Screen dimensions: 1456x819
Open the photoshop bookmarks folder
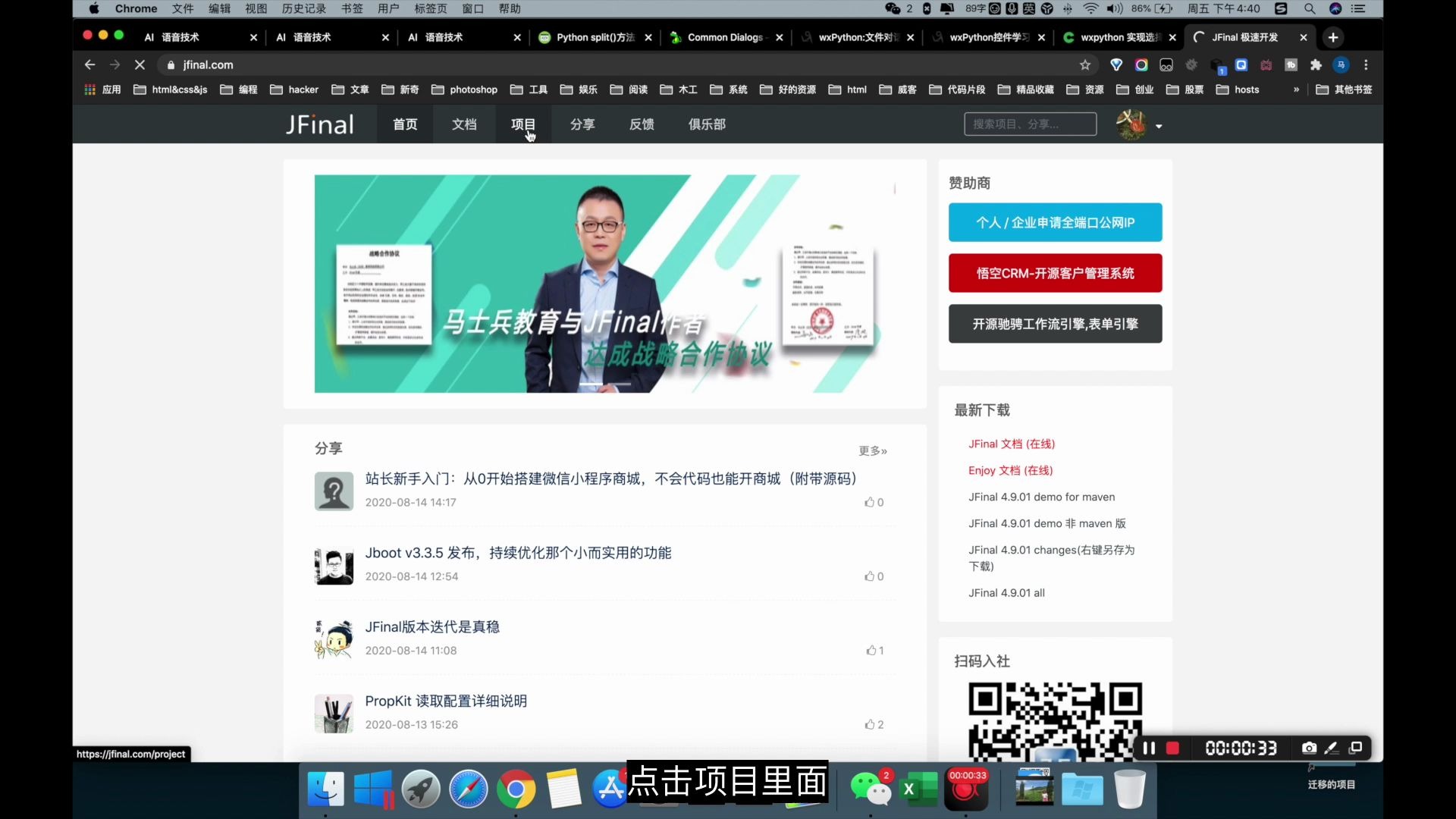(x=464, y=89)
